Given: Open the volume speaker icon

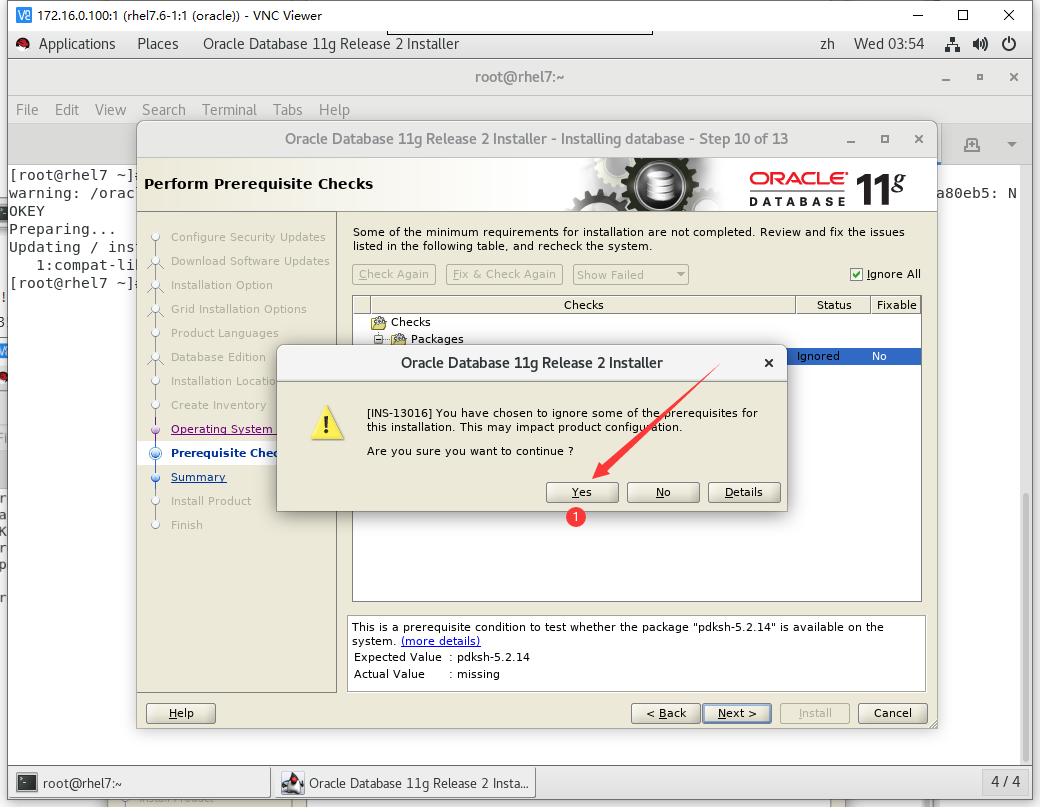Looking at the screenshot, I should click(x=980, y=44).
